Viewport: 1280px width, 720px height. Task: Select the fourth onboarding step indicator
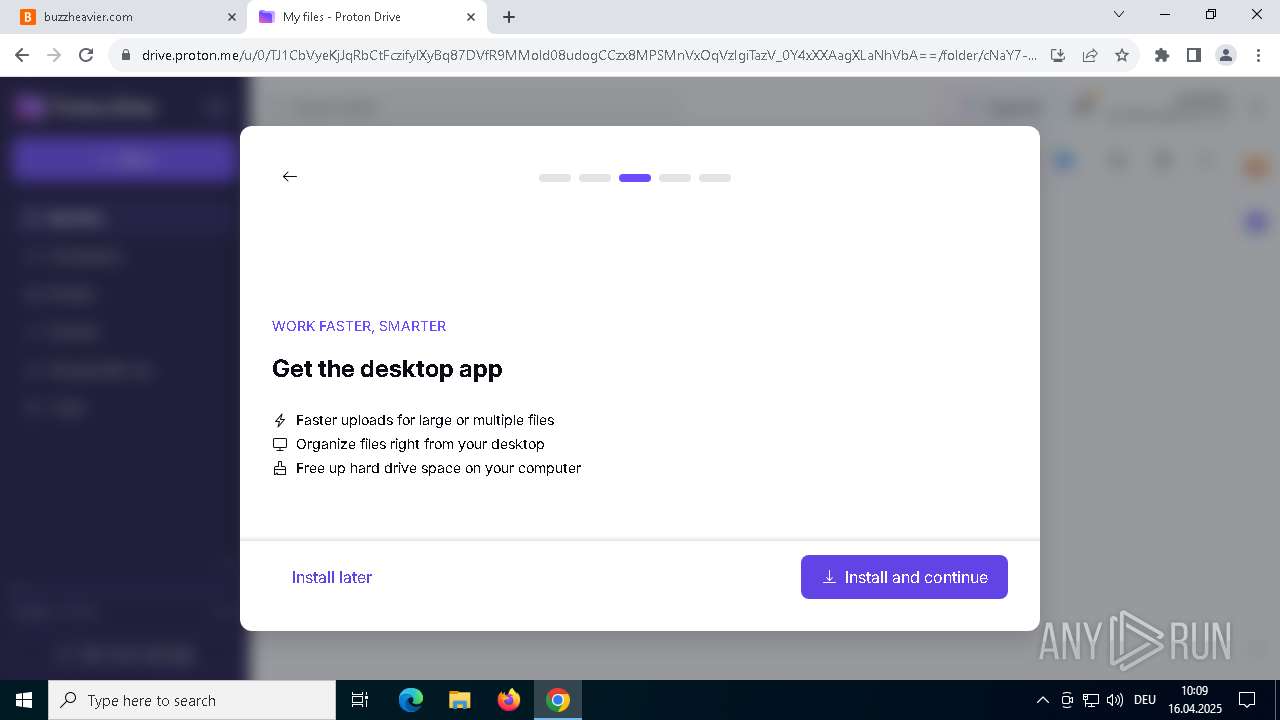point(675,178)
